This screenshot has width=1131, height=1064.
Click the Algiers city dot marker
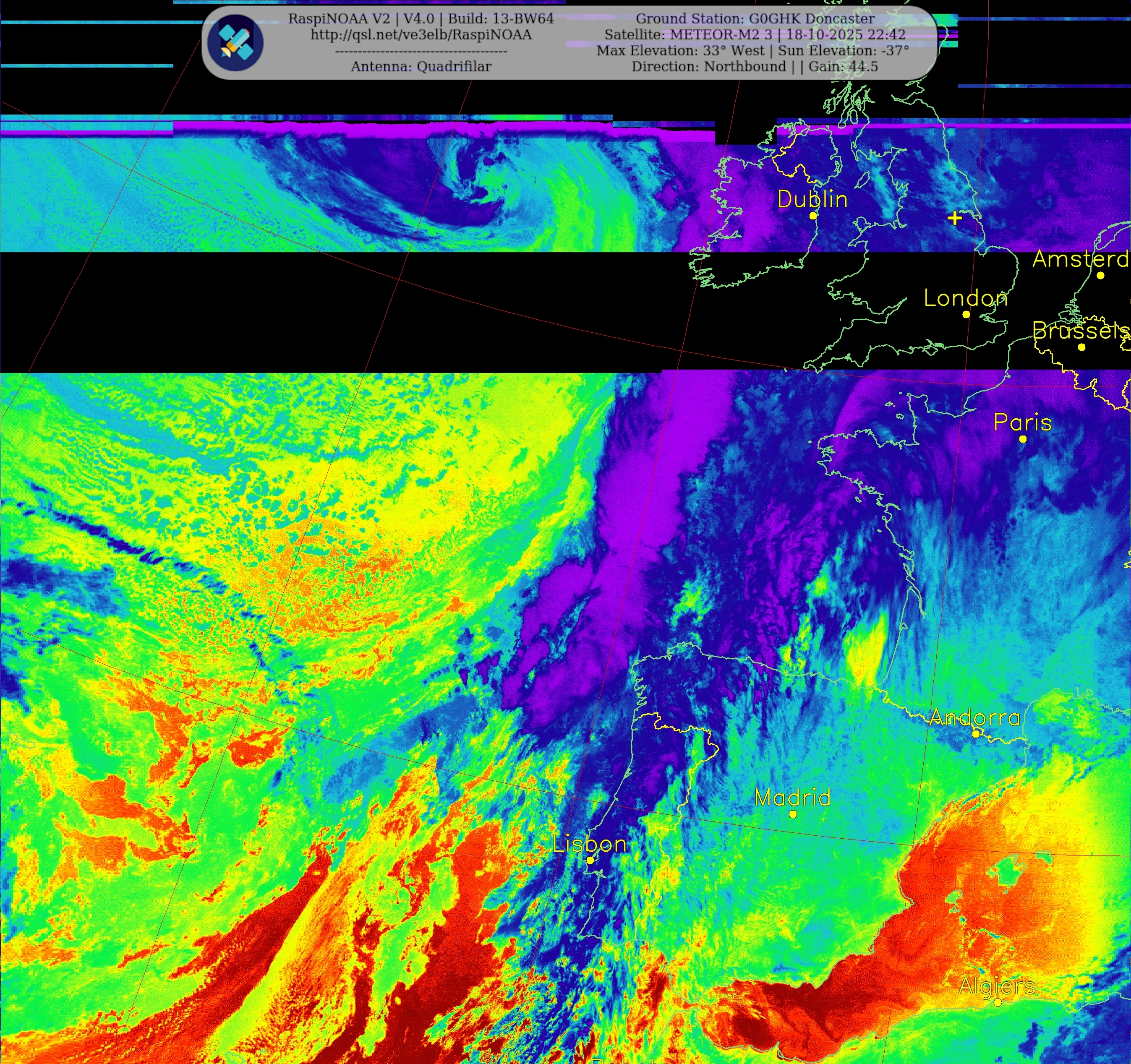(x=998, y=1002)
